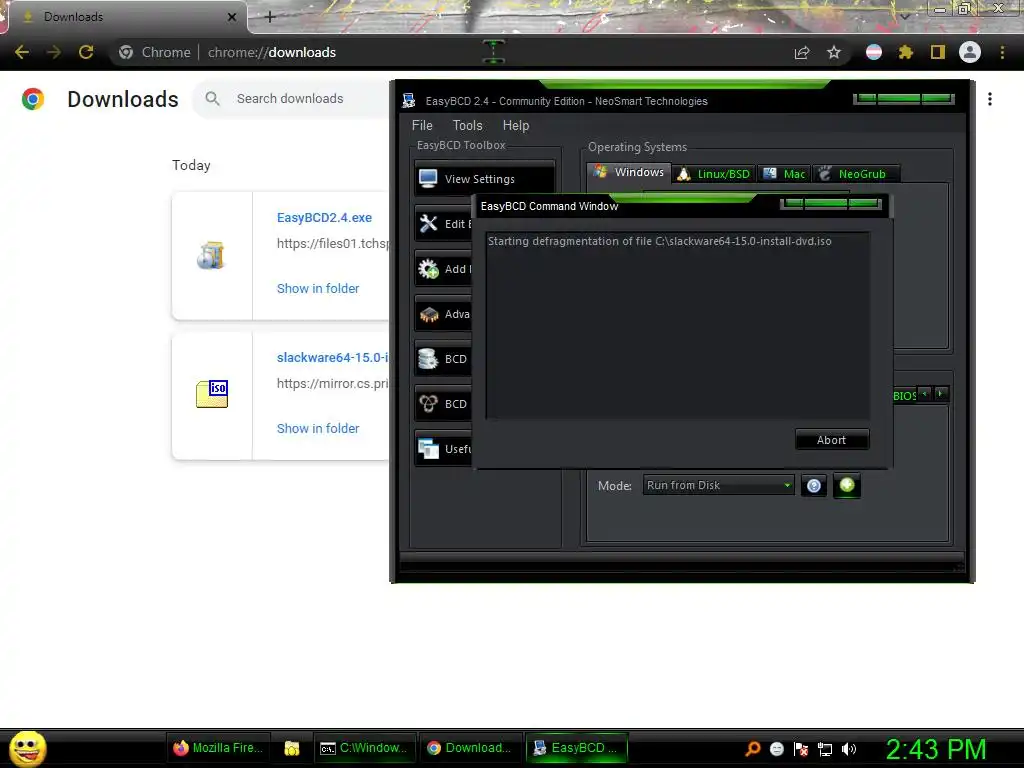Image resolution: width=1024 pixels, height=768 pixels.
Task: Reload the Chrome page
Action: point(86,52)
